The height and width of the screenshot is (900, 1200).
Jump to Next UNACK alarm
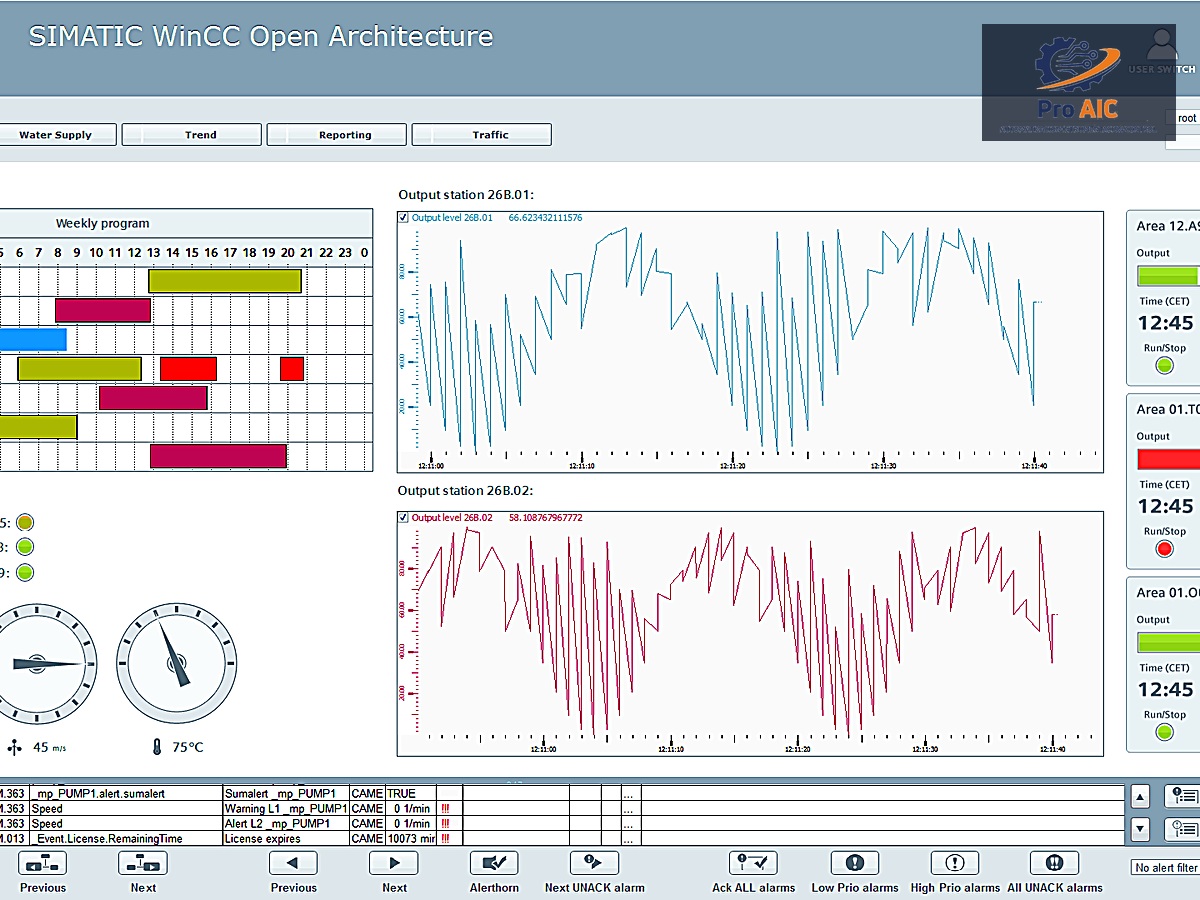pyautogui.click(x=594, y=862)
